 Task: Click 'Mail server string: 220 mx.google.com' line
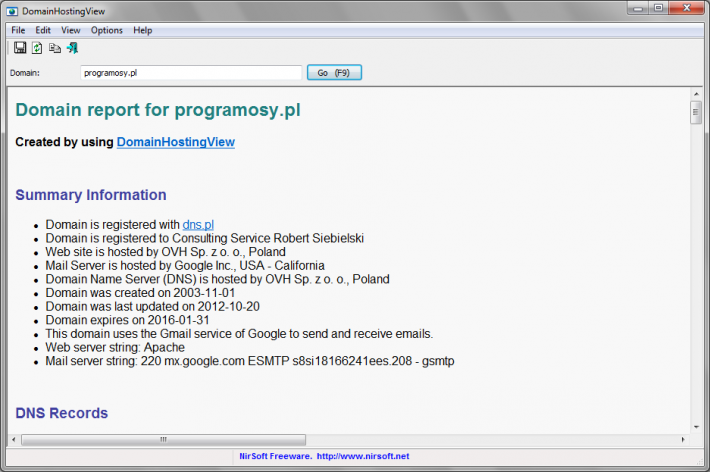coord(250,361)
